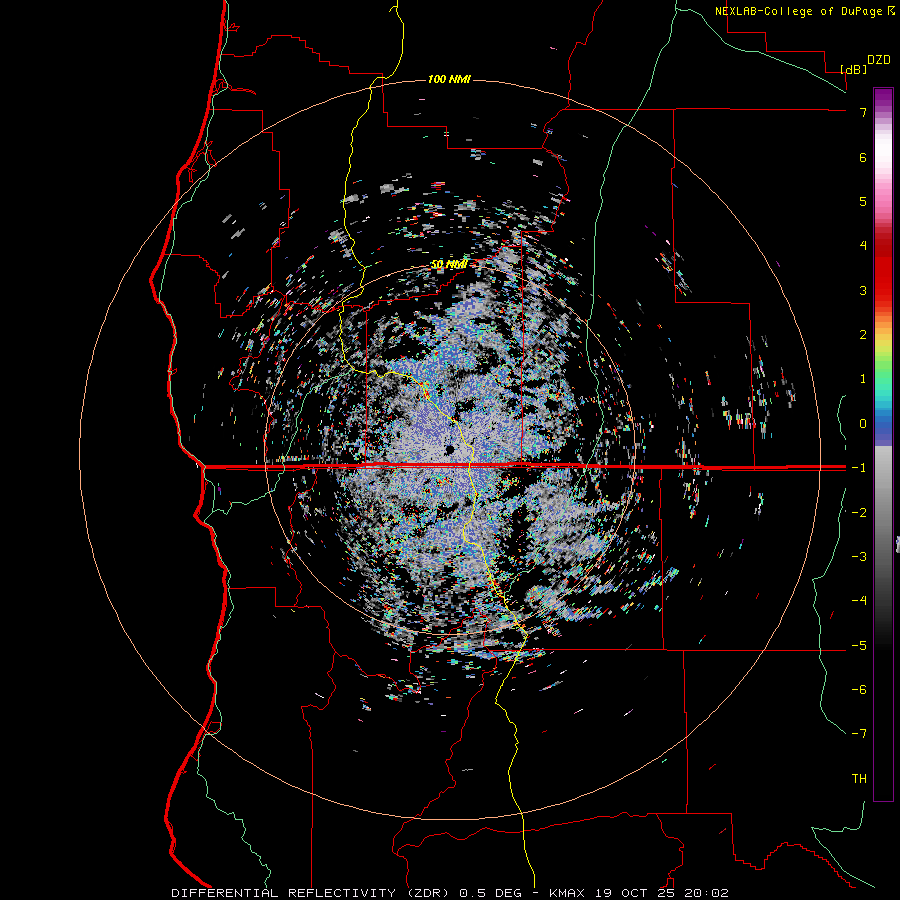
Task: Click the ZDR color scale bar
Action: click(883, 444)
